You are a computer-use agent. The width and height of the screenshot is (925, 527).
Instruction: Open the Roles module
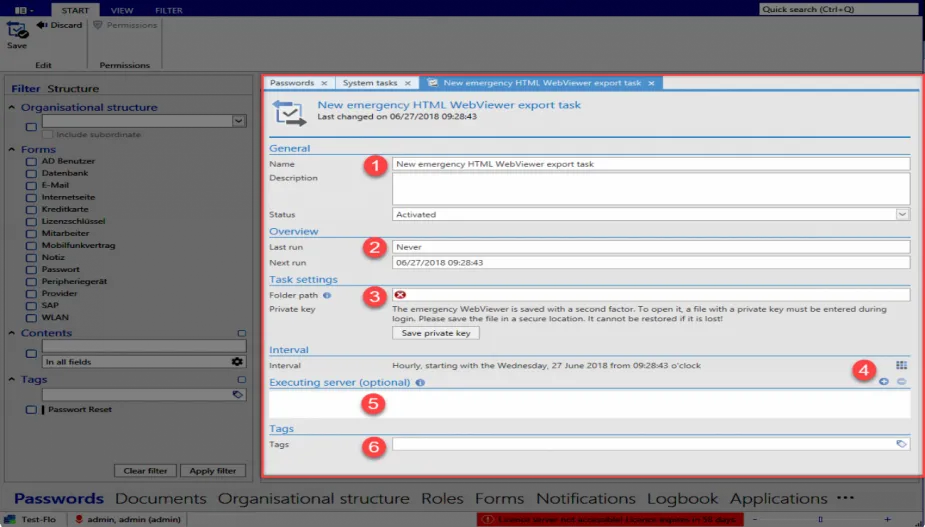(x=442, y=499)
